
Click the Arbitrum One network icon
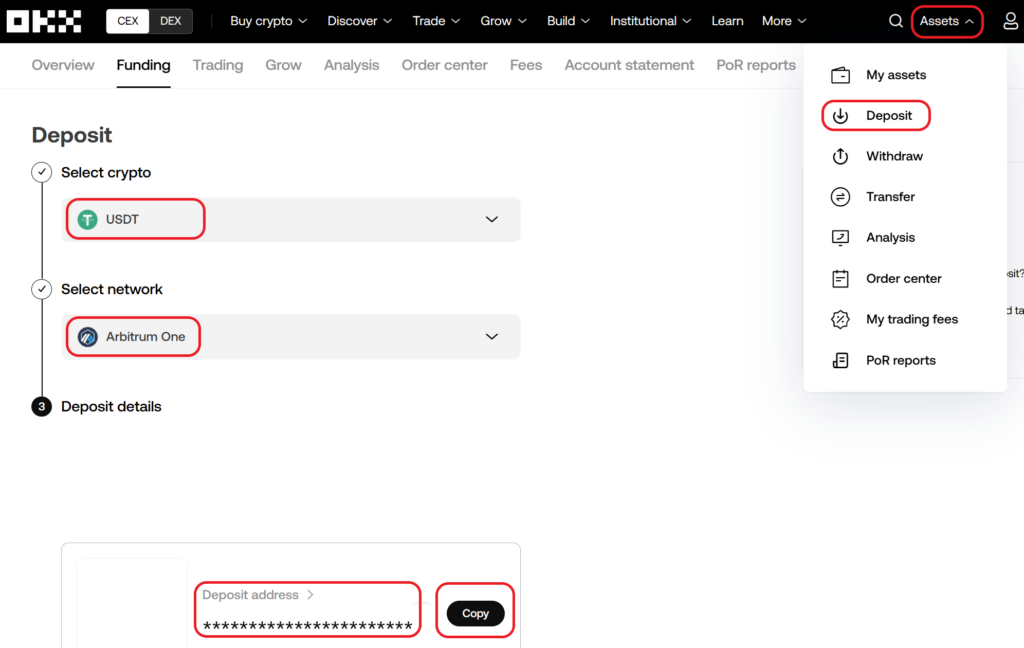pos(88,336)
